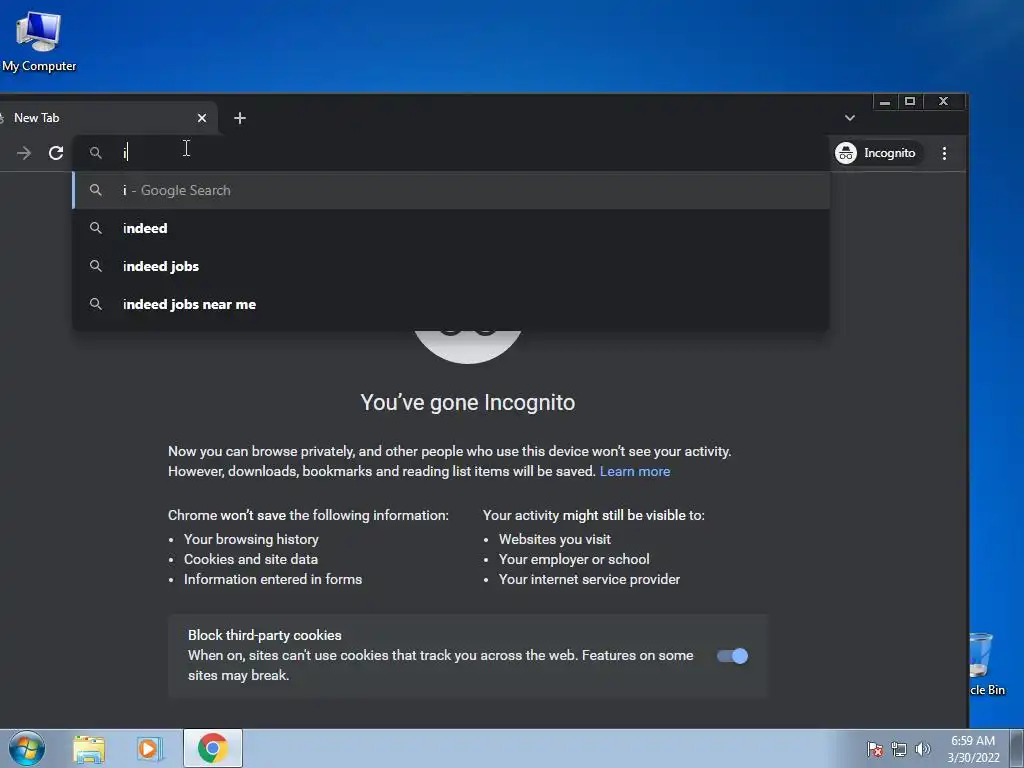Image resolution: width=1024 pixels, height=768 pixels.
Task: Open Windows Explorer from the taskbar
Action: [89, 749]
